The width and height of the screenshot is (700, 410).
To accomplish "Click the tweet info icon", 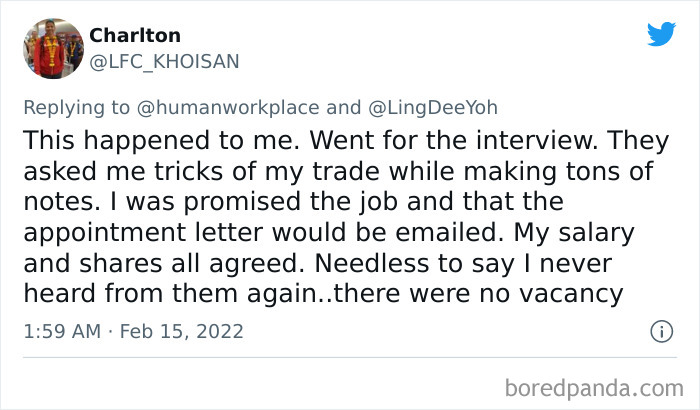I will point(661,331).
